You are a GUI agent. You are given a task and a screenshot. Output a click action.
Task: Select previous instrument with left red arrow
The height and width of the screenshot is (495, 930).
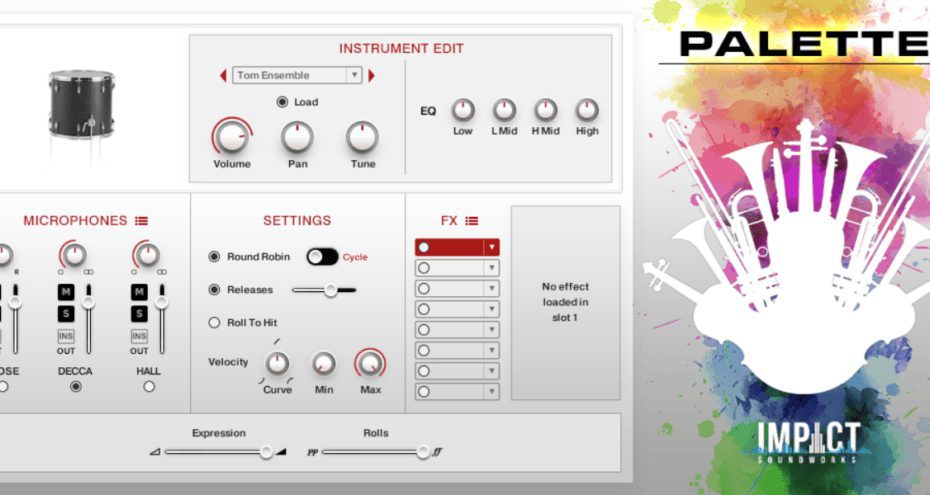tap(223, 76)
